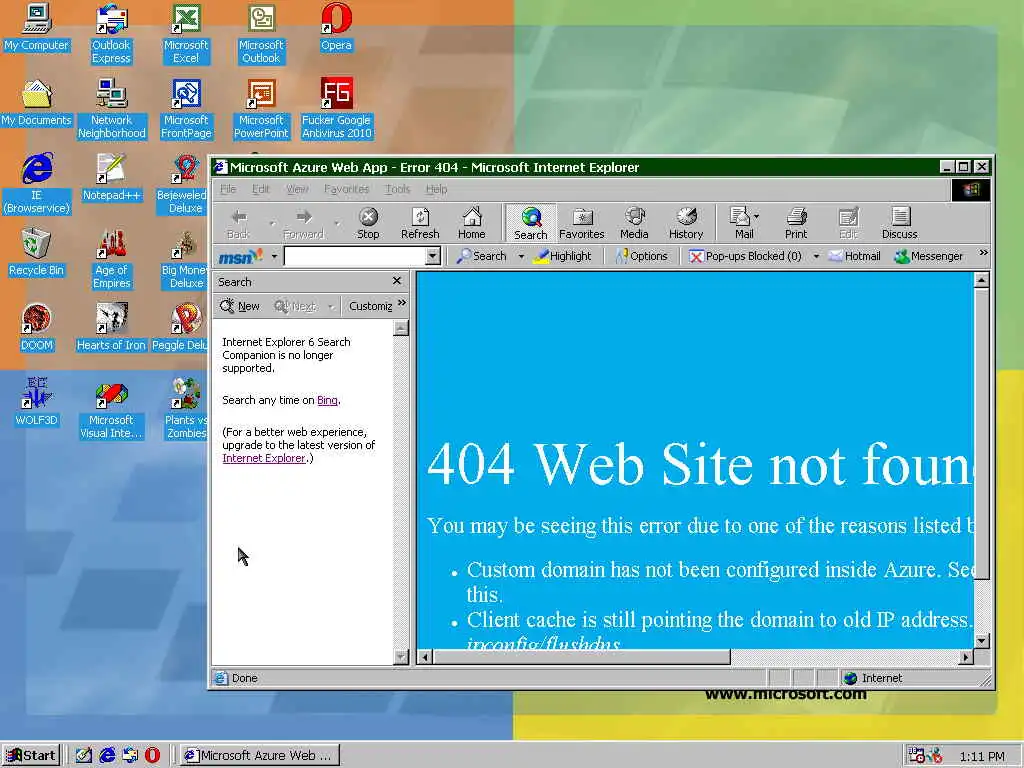Click Internet Explorer quick launch icon
Image resolution: width=1024 pixels, height=768 pixels.
point(107,755)
